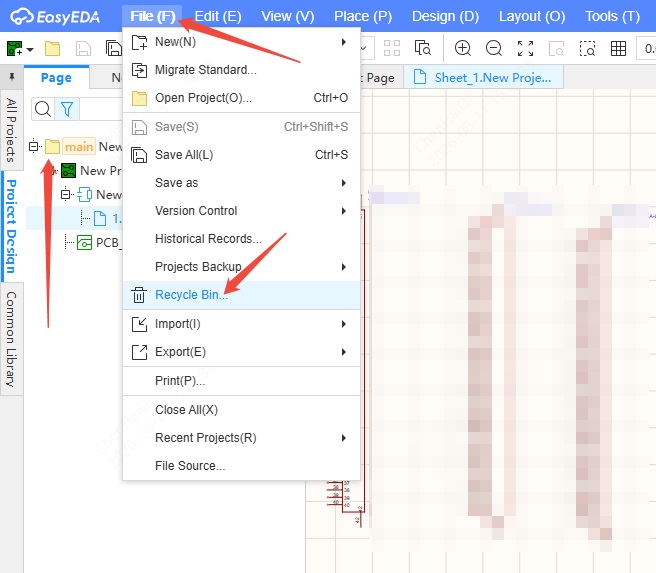
Task: Open the Edit (E) menu
Action: click(x=218, y=16)
